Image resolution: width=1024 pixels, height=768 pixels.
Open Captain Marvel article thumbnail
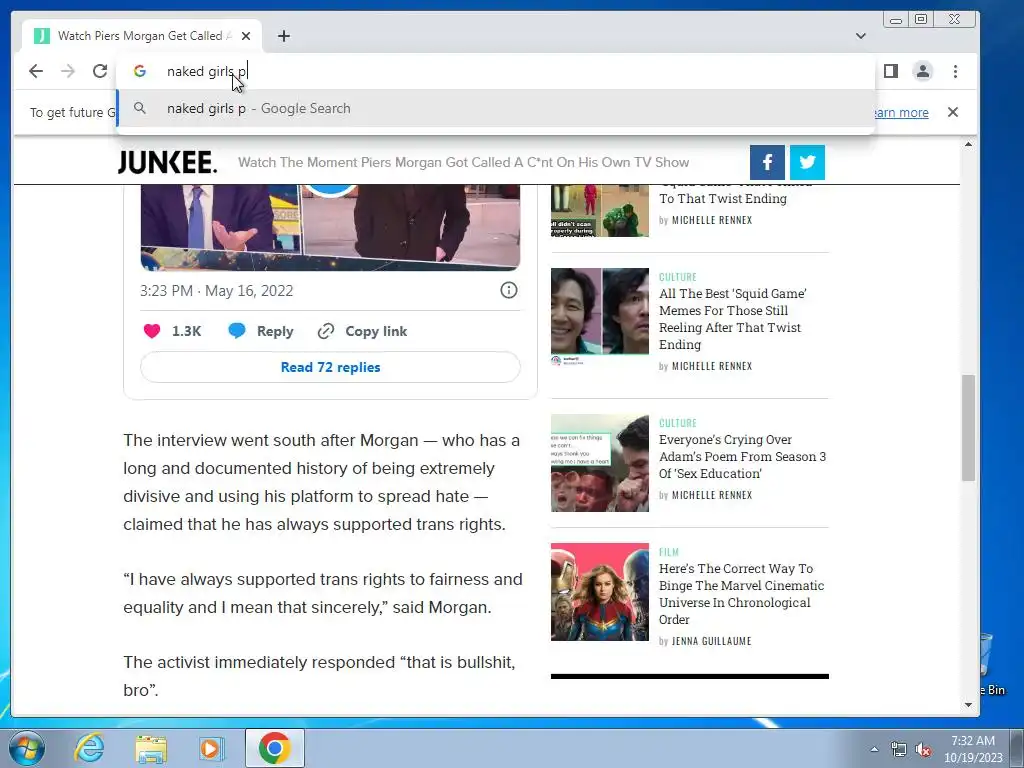[600, 592]
